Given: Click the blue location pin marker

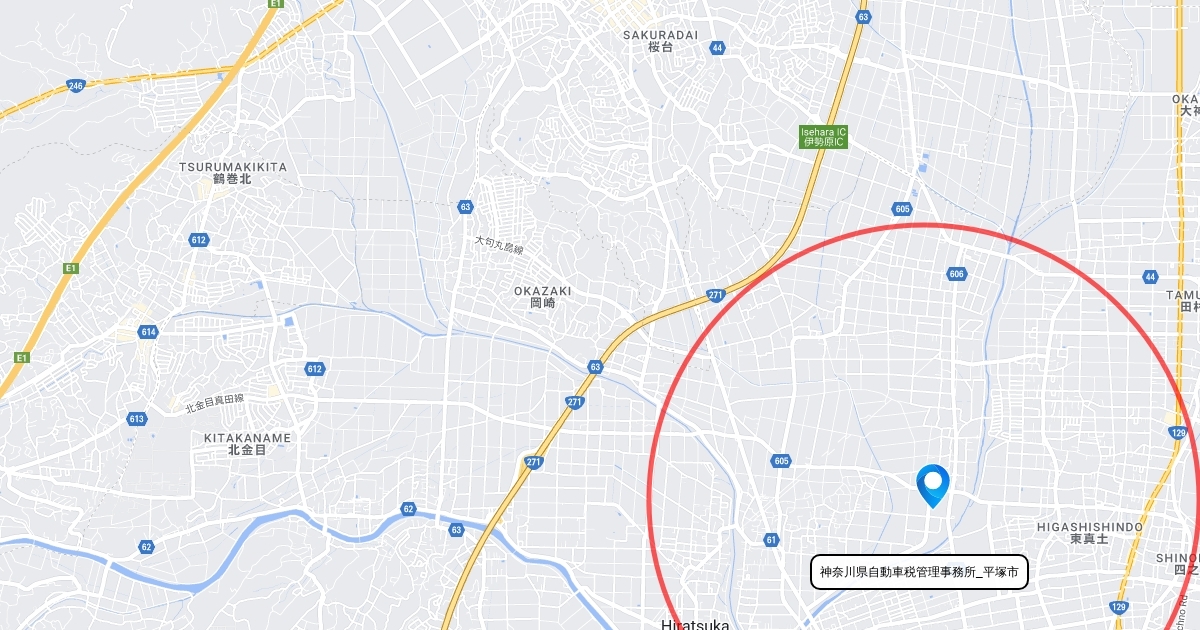Looking at the screenshot, I should 933,487.
